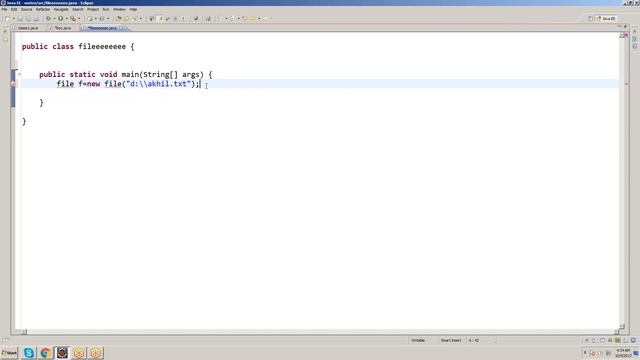Click the External Tools run icon

coord(73,18)
